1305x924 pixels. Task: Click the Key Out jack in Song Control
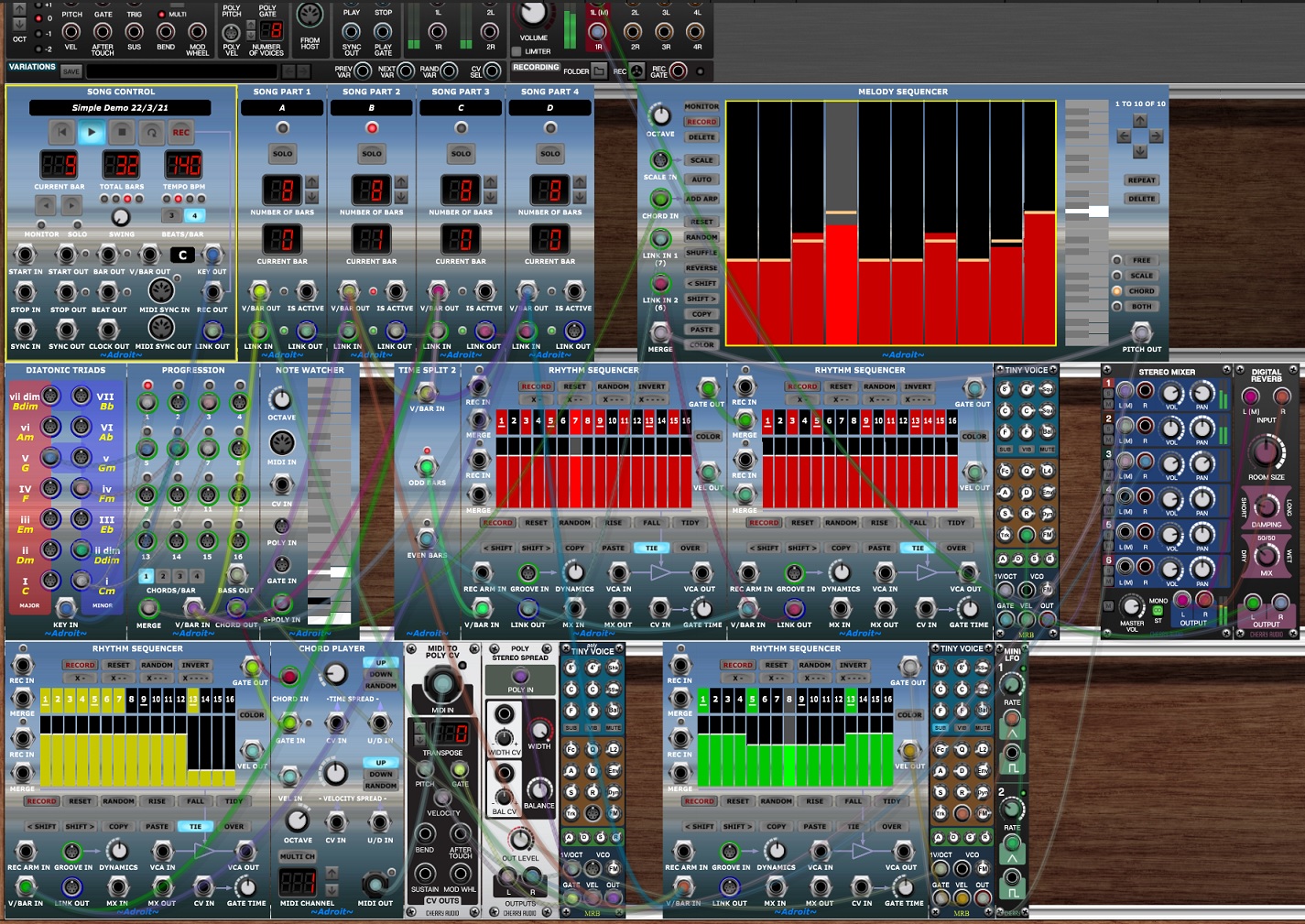coord(212,254)
